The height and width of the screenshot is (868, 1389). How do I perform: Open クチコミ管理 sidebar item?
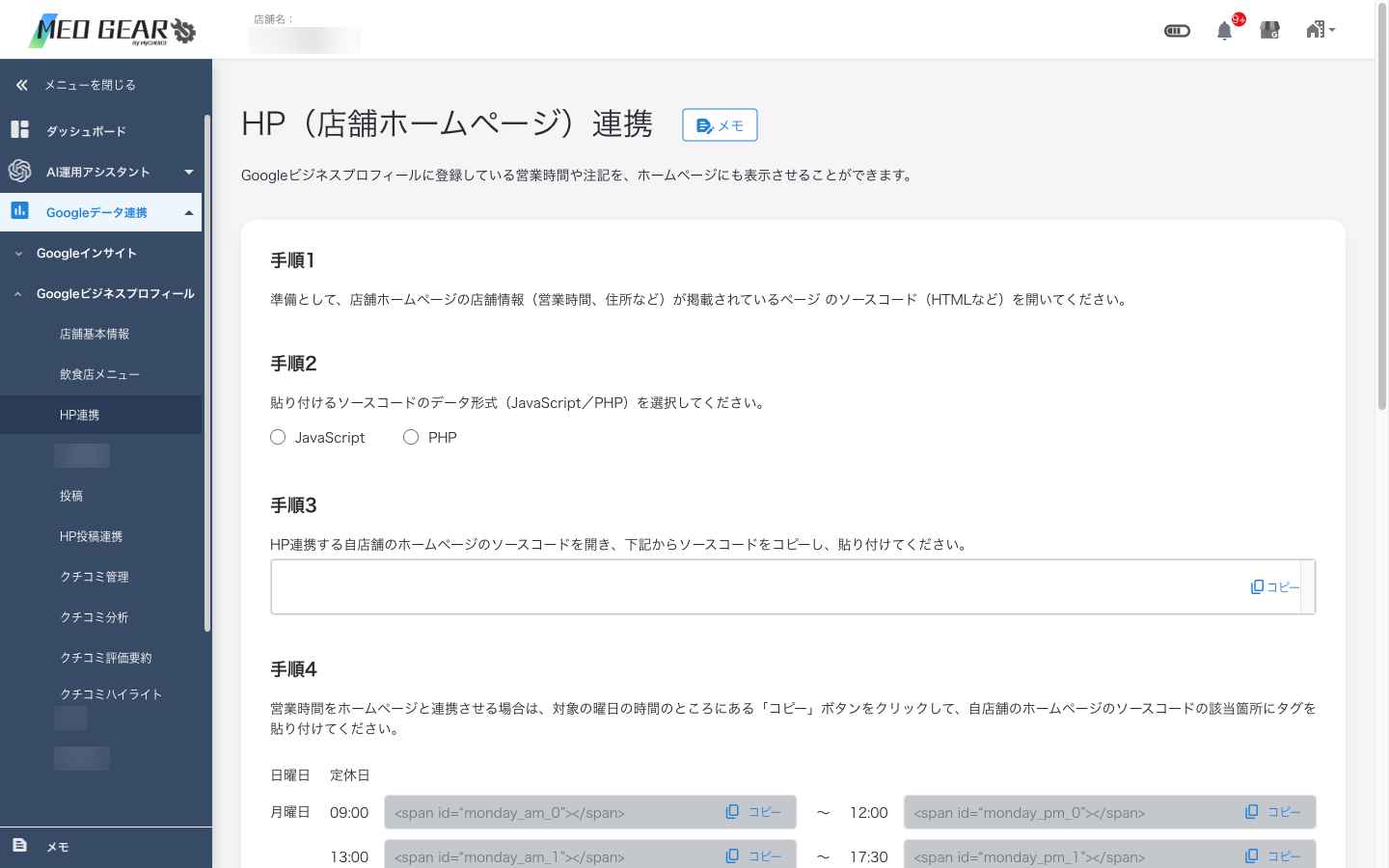tap(95, 577)
